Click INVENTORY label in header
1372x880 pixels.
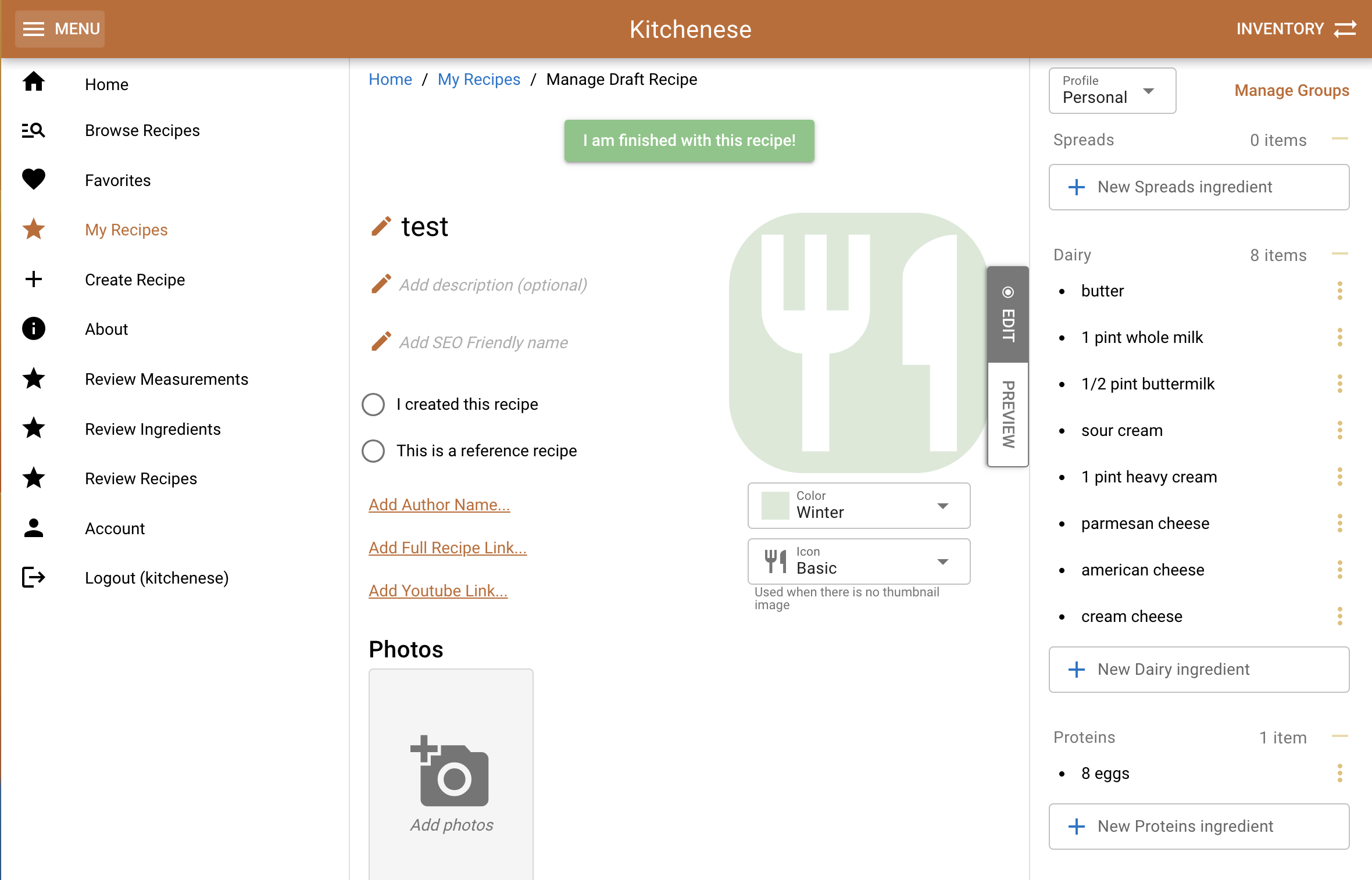[1280, 28]
